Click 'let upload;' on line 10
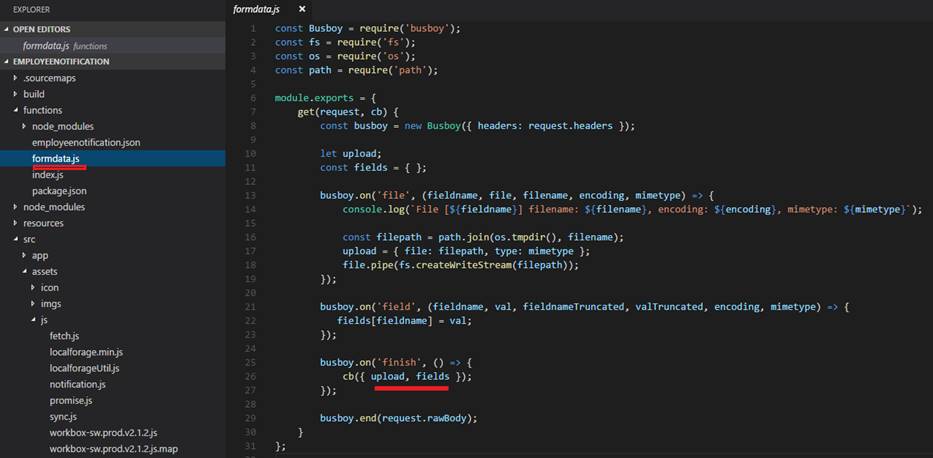The height and width of the screenshot is (458, 933). (350, 153)
